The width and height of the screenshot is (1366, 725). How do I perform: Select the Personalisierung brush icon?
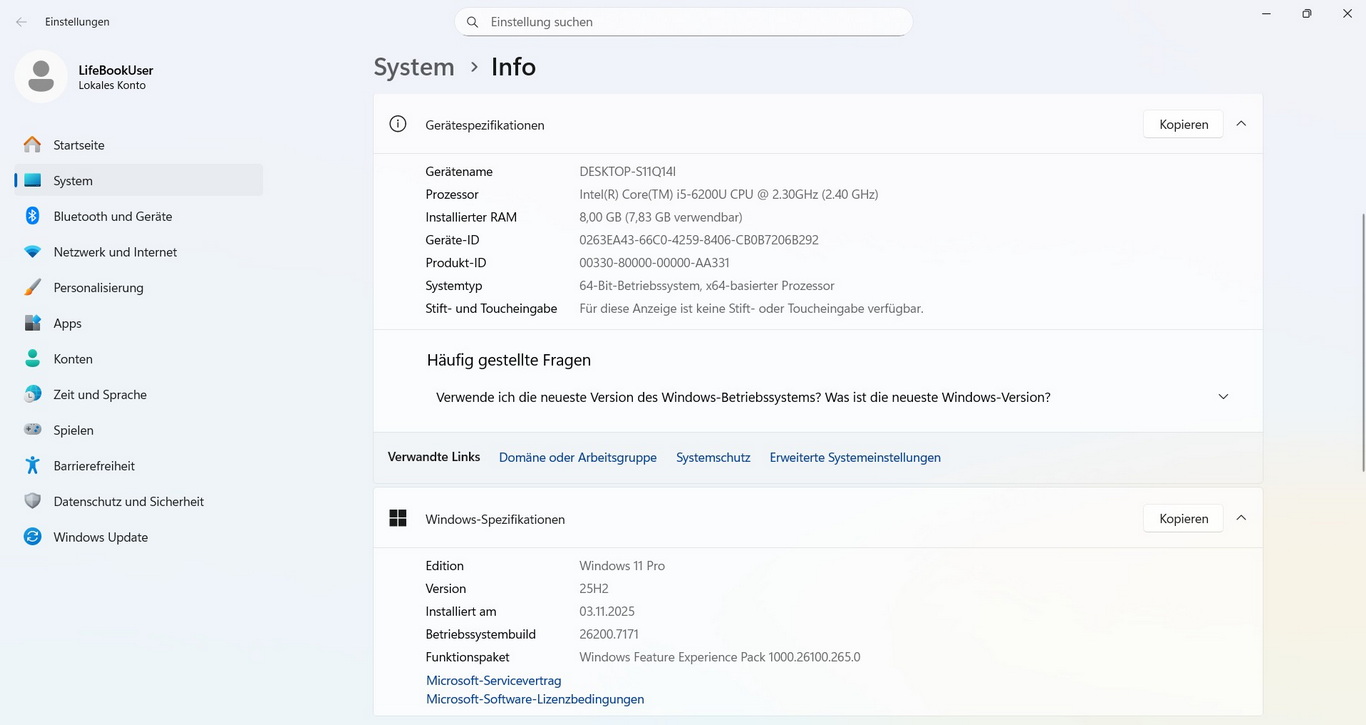33,288
